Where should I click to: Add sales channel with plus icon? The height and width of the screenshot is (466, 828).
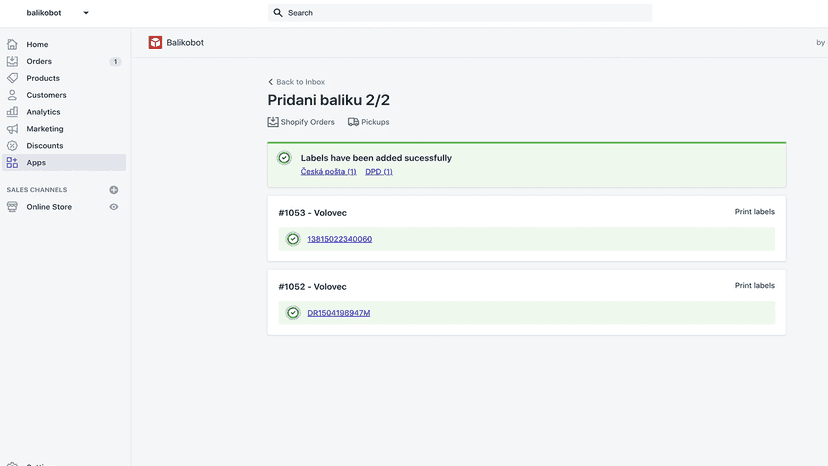coord(114,190)
